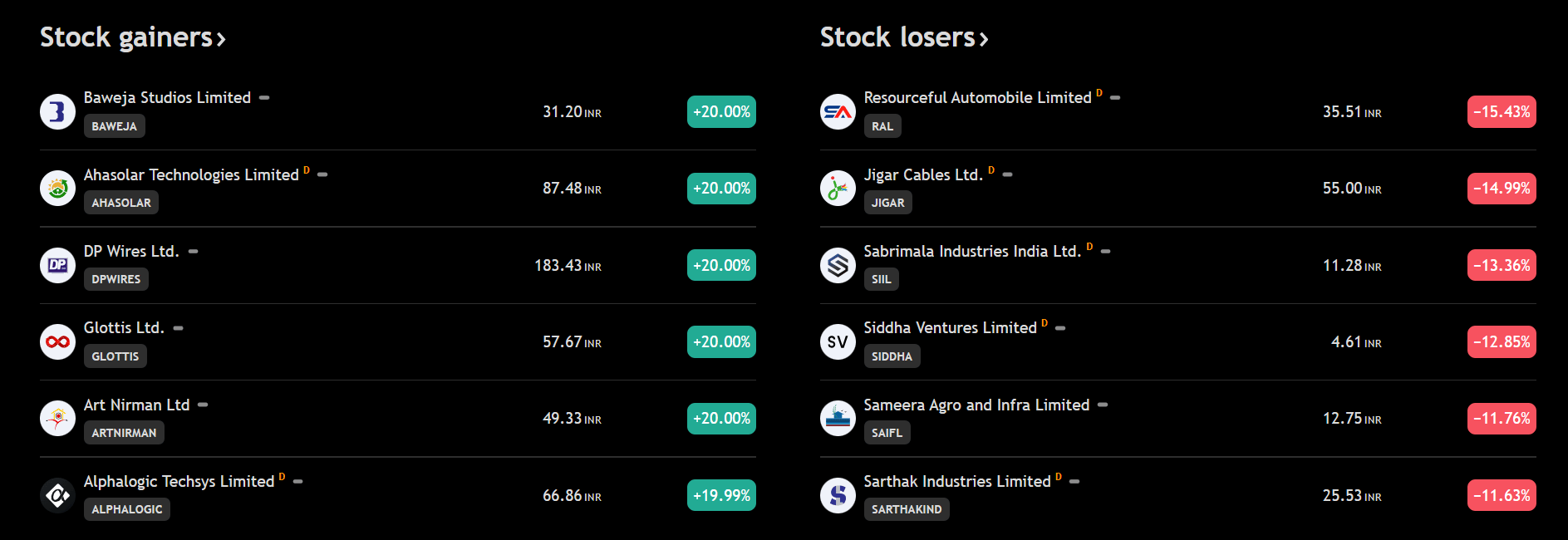Open the Sarthak Industries Limited page
The height and width of the screenshot is (540, 1568).
click(956, 481)
